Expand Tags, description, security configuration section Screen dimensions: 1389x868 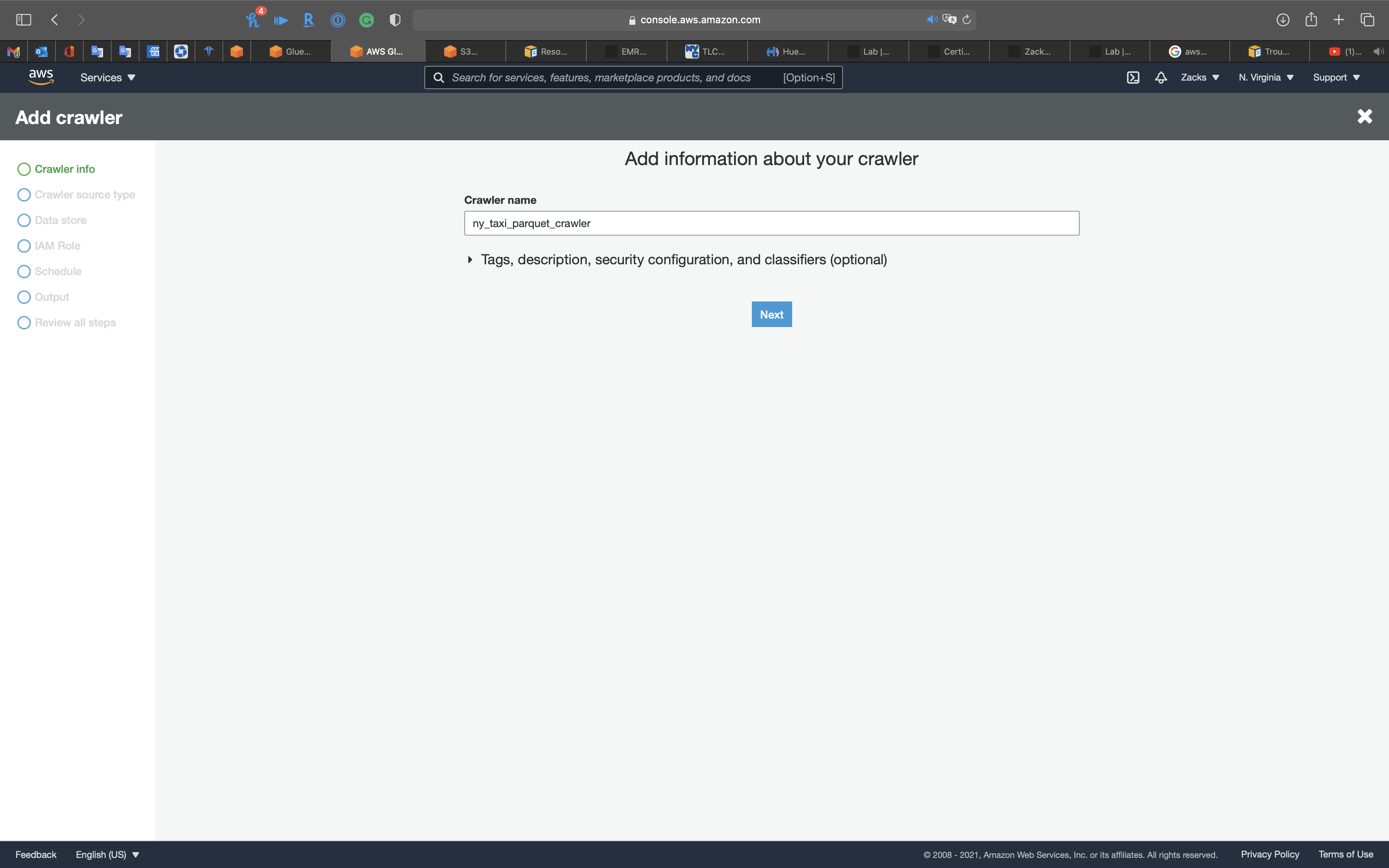click(x=683, y=260)
